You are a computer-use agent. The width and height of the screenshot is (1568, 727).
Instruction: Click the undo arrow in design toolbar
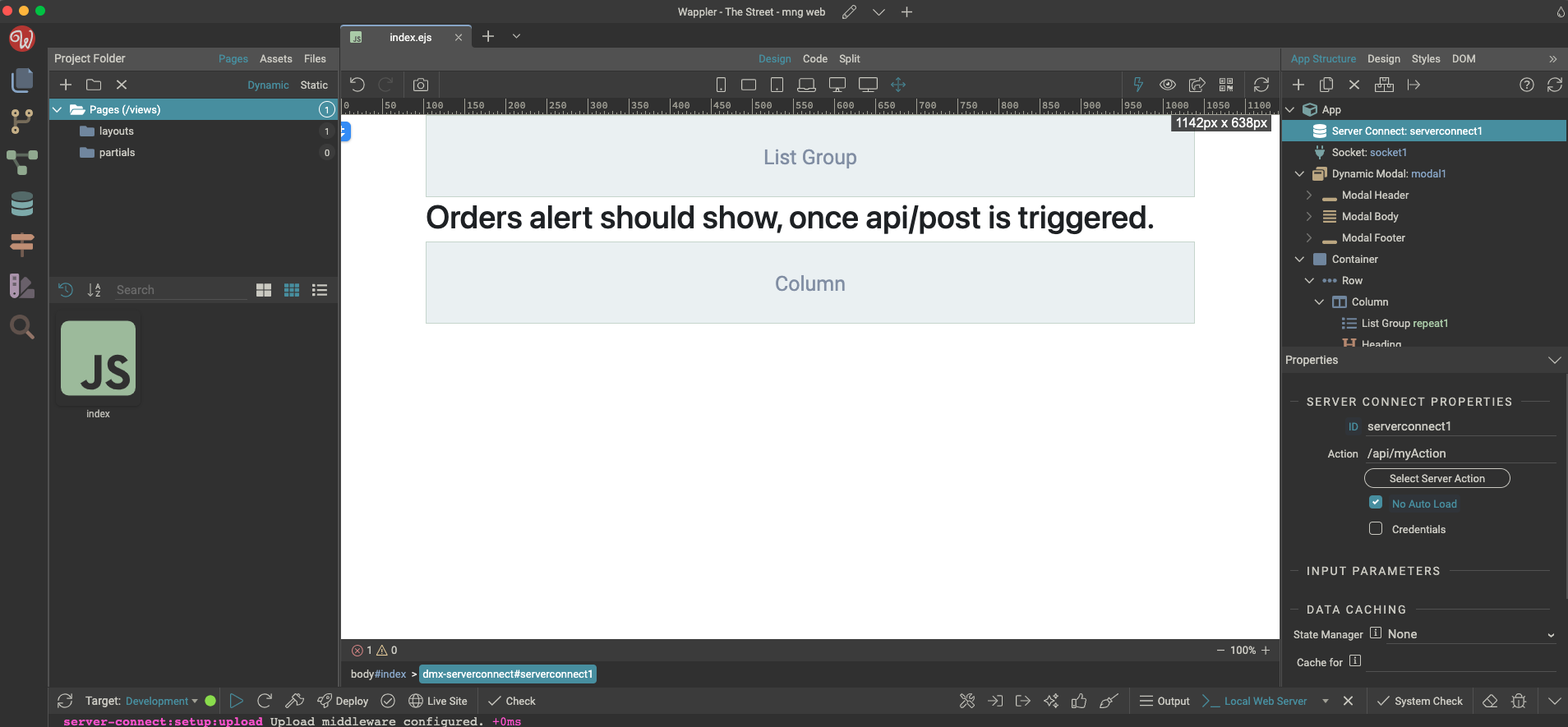point(357,85)
